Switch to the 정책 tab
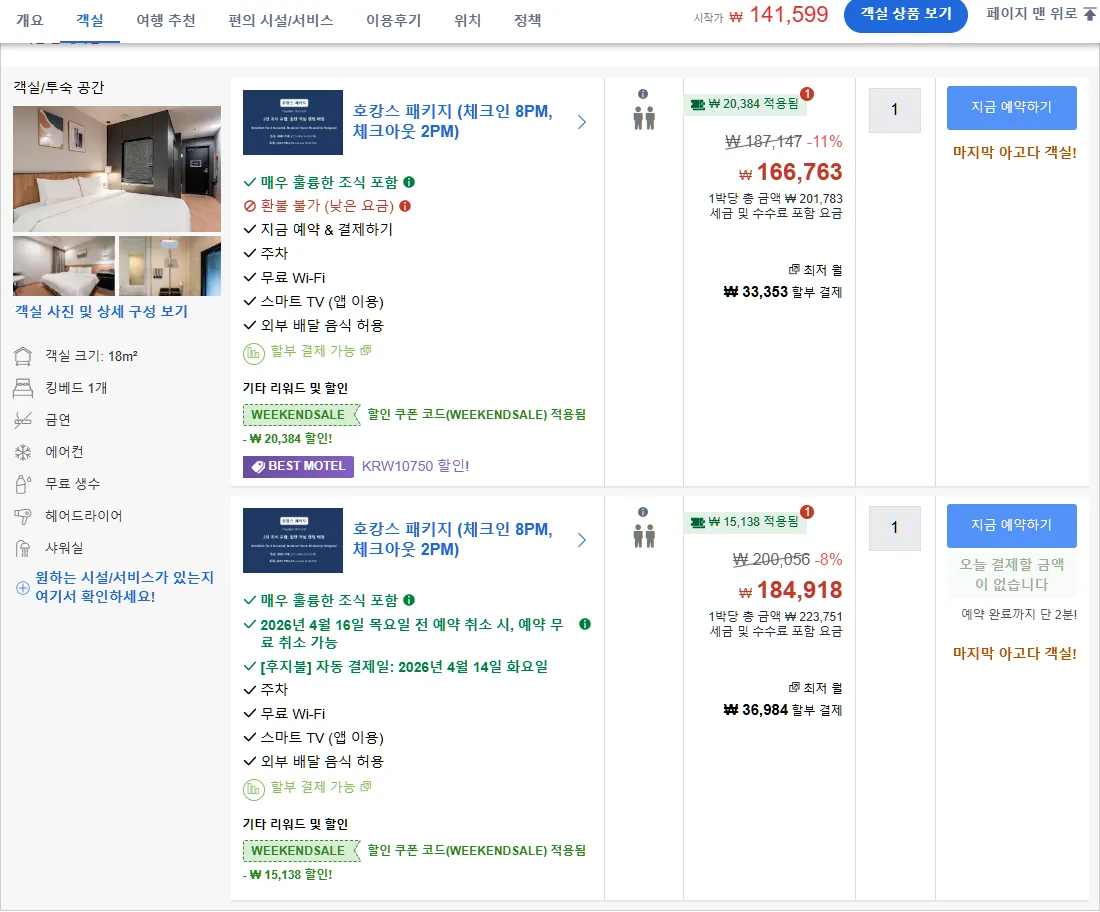 (528, 20)
